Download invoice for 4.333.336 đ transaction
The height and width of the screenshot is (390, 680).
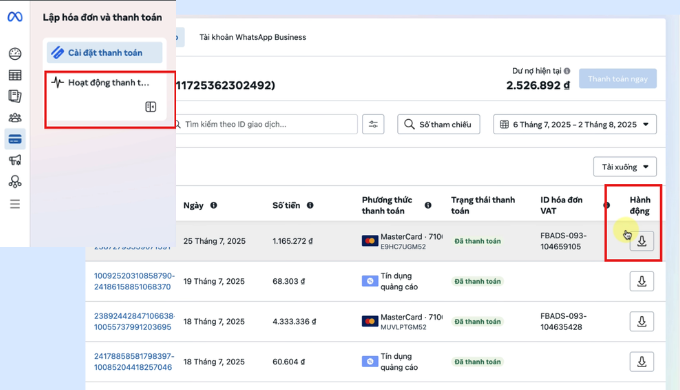click(x=641, y=321)
